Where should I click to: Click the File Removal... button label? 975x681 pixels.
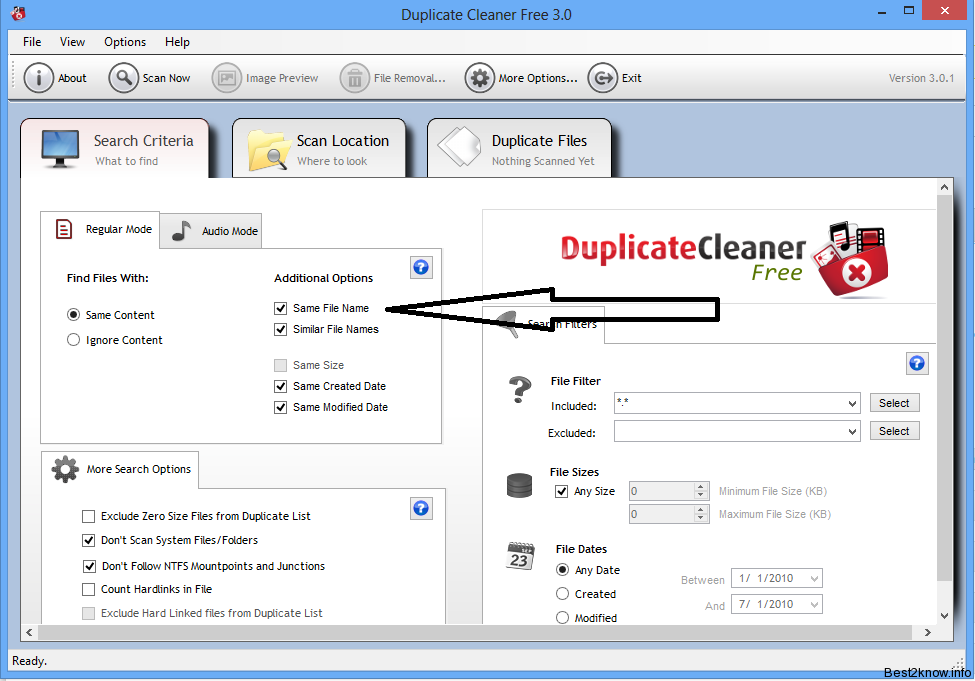coord(410,78)
